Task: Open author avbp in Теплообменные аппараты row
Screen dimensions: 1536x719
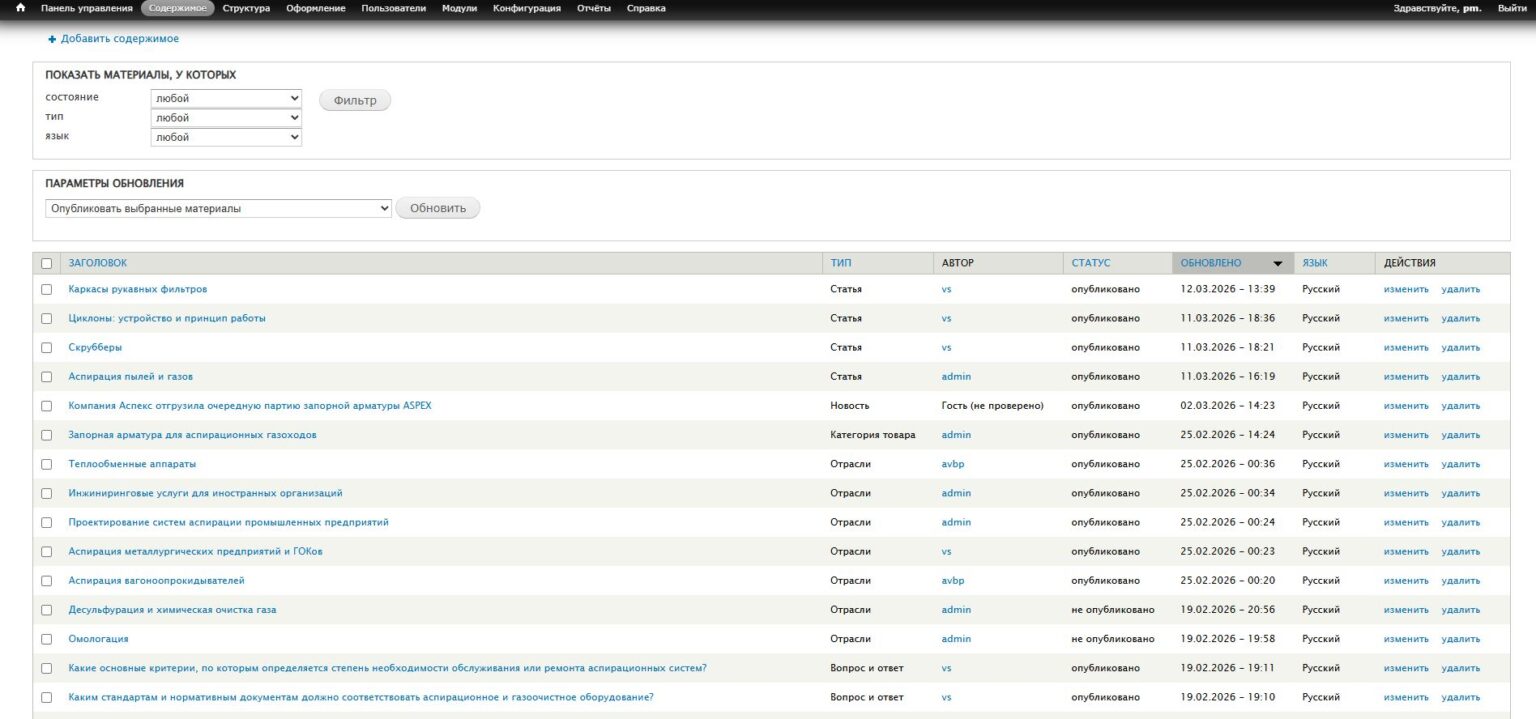Action: point(953,464)
